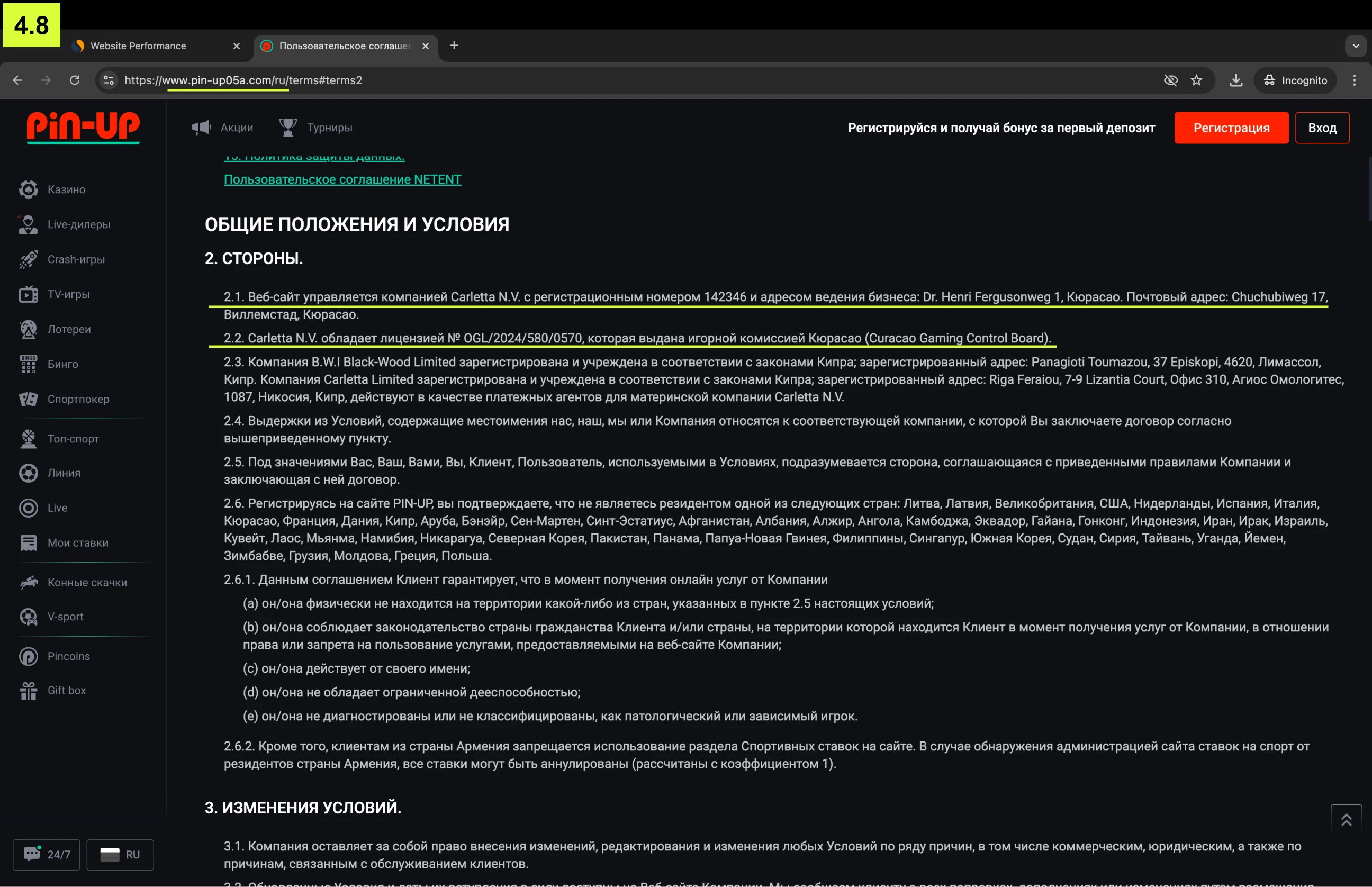Viewport: 1372px width, 887px height.
Task: Open Live dealers from sidebar
Action: click(x=78, y=224)
